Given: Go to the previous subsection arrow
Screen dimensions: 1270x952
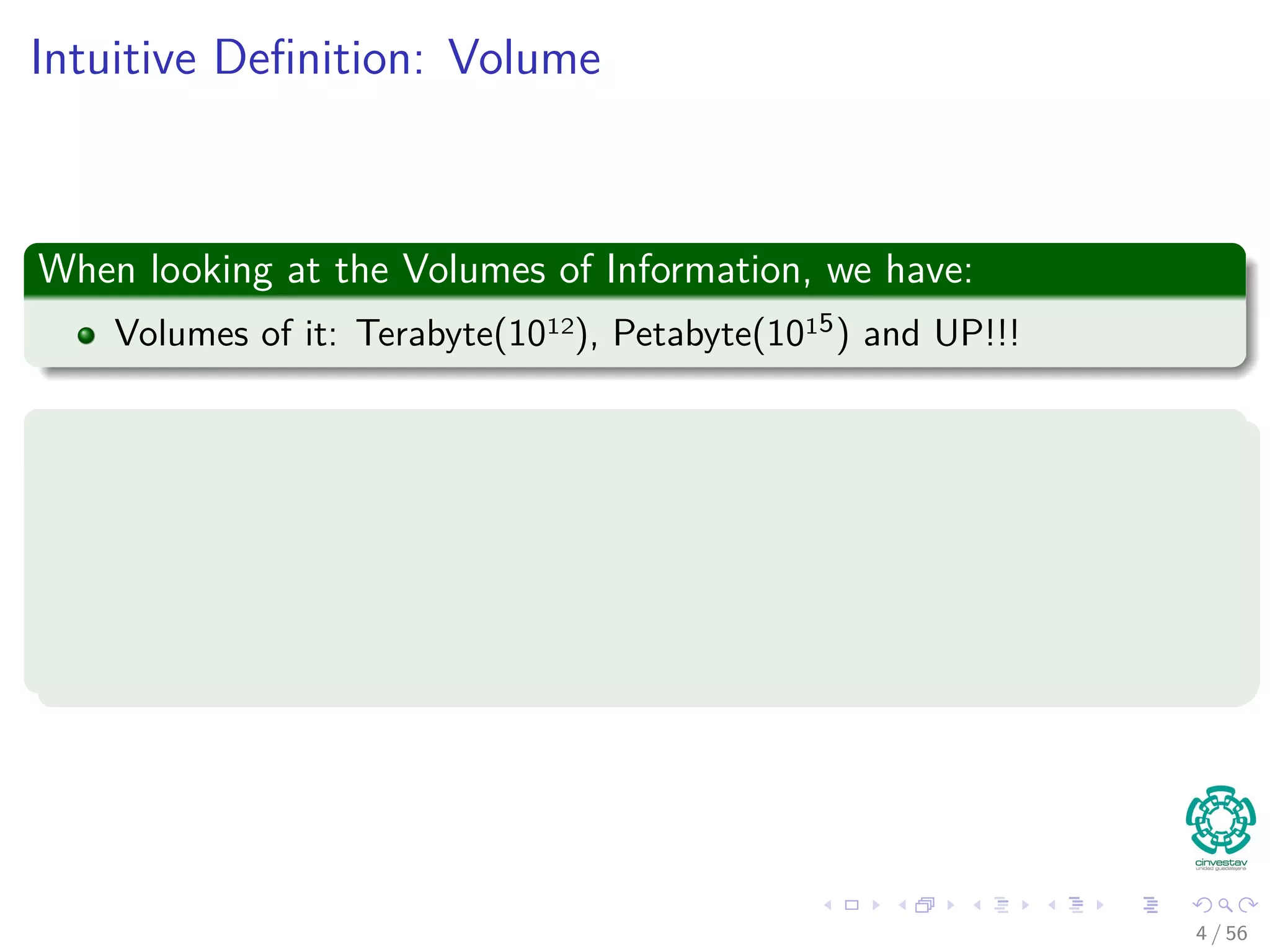Looking at the screenshot, I should [977, 906].
